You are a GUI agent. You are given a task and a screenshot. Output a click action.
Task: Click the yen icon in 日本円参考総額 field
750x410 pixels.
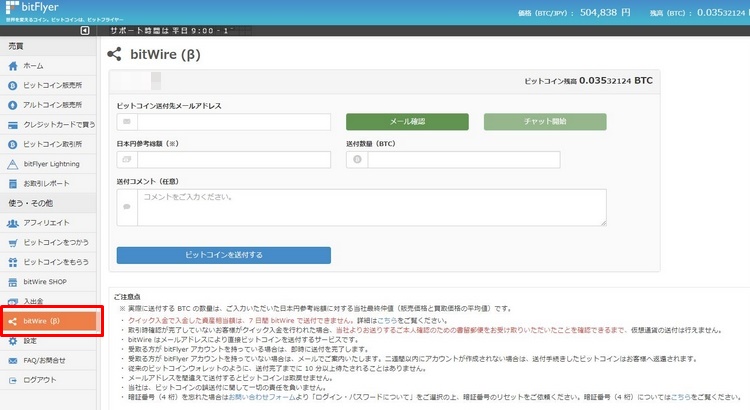pyautogui.click(x=127, y=159)
